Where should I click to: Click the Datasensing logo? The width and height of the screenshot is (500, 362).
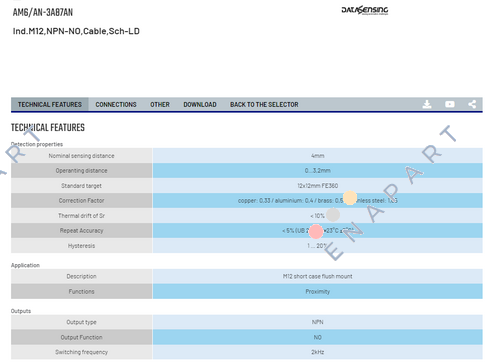tap(365, 10)
